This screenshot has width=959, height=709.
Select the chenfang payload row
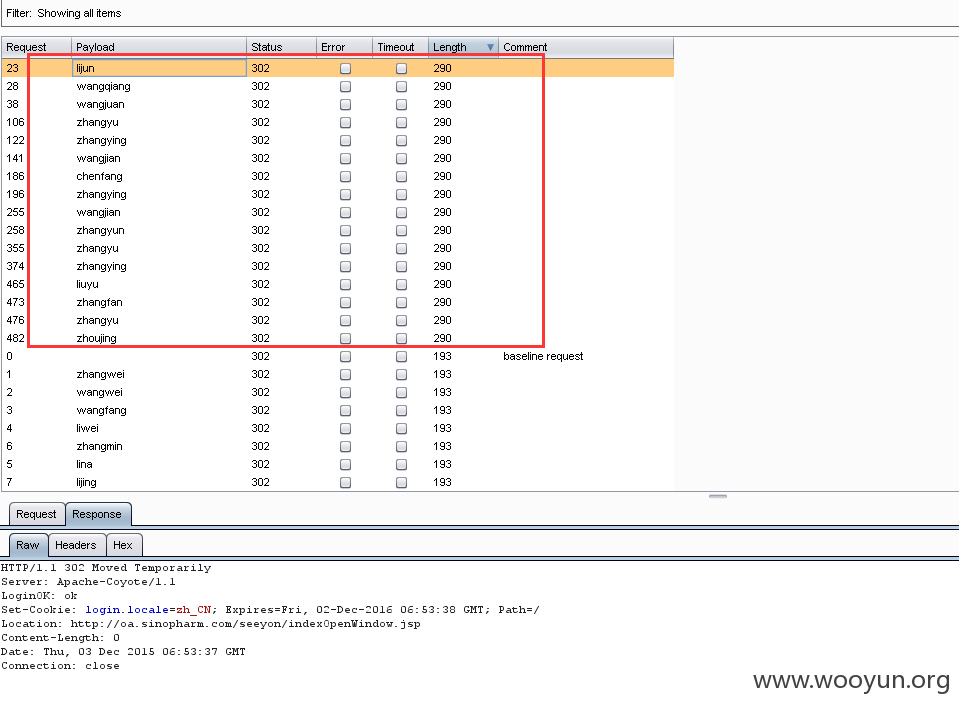pyautogui.click(x=338, y=176)
